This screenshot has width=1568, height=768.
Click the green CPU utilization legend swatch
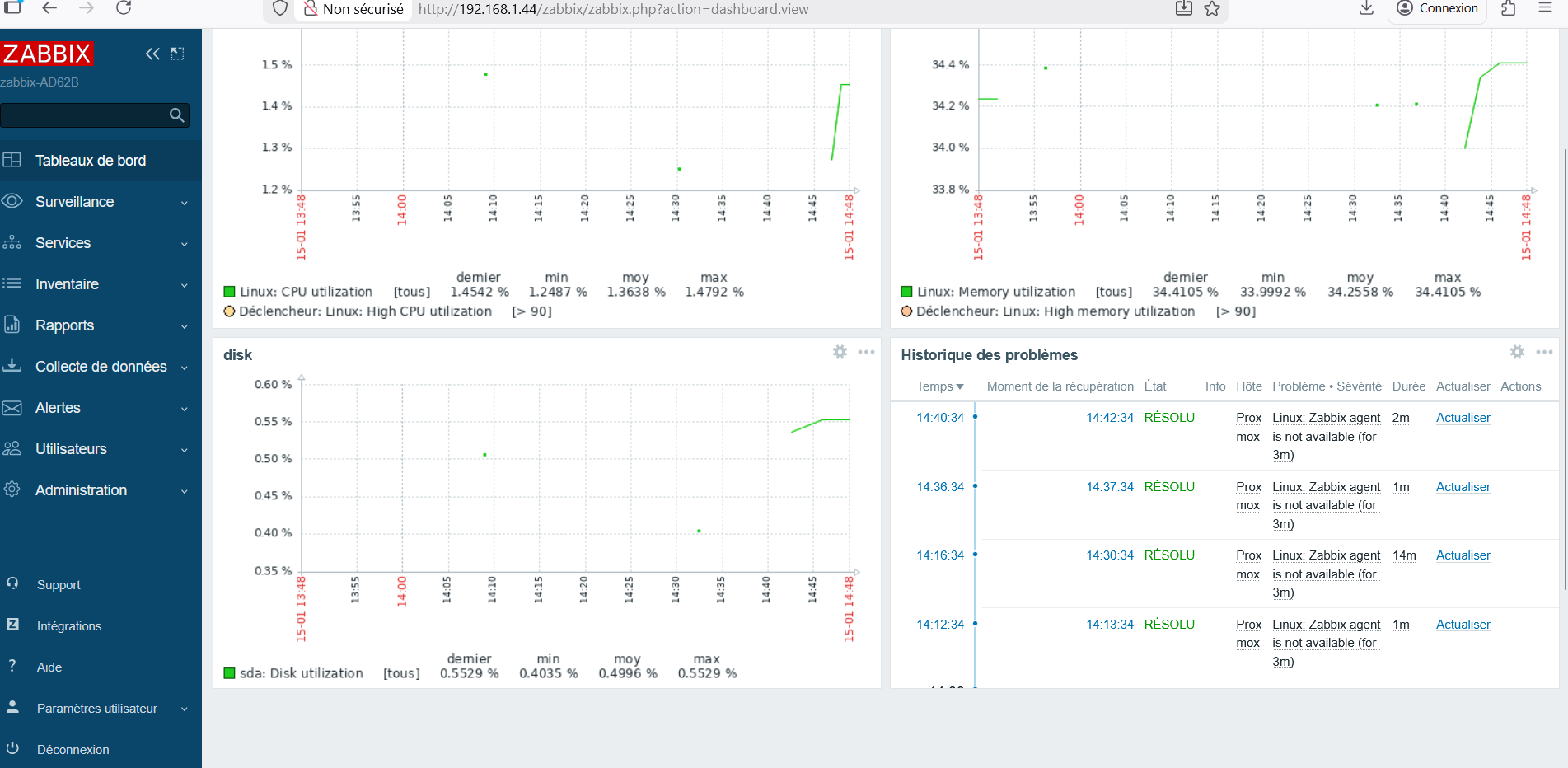coord(230,292)
